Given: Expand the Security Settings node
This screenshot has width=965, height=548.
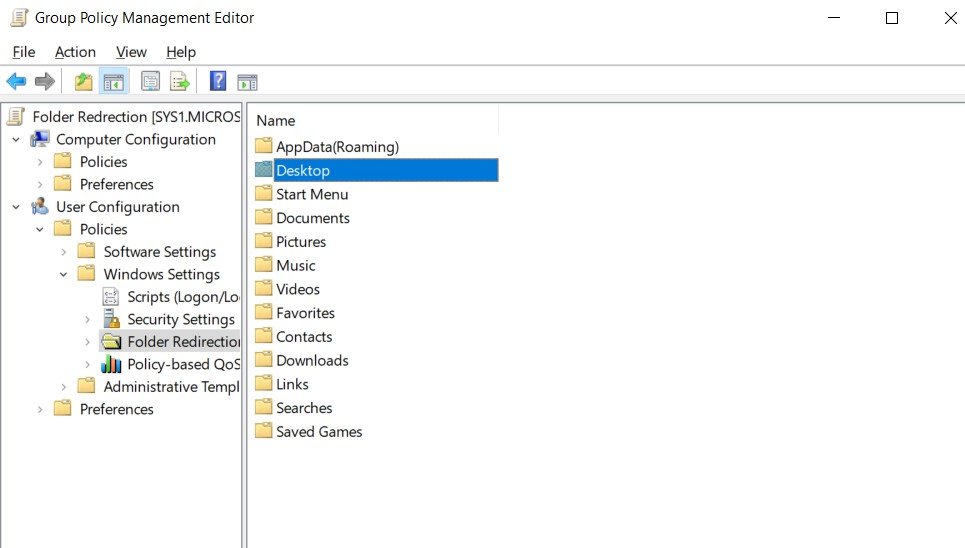Looking at the screenshot, I should (x=87, y=320).
